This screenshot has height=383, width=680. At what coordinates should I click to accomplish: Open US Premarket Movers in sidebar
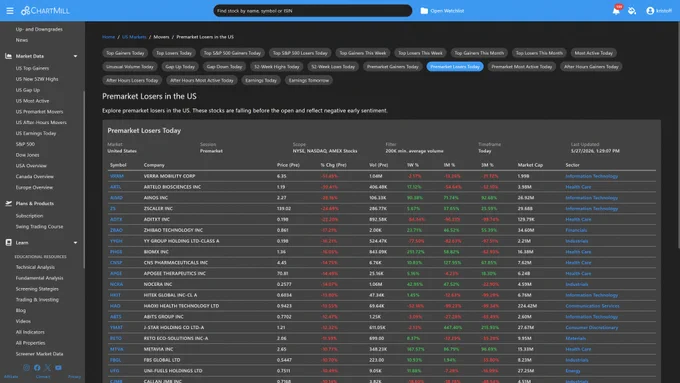click(39, 111)
